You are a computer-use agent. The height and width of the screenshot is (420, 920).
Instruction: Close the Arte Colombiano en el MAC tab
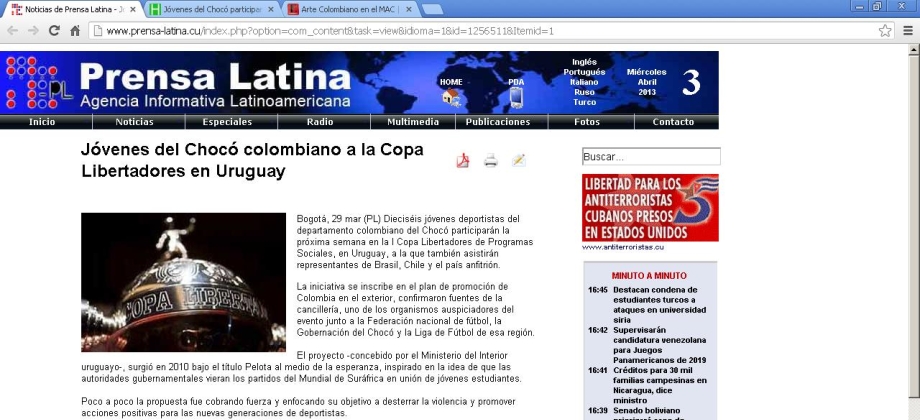tap(408, 9)
